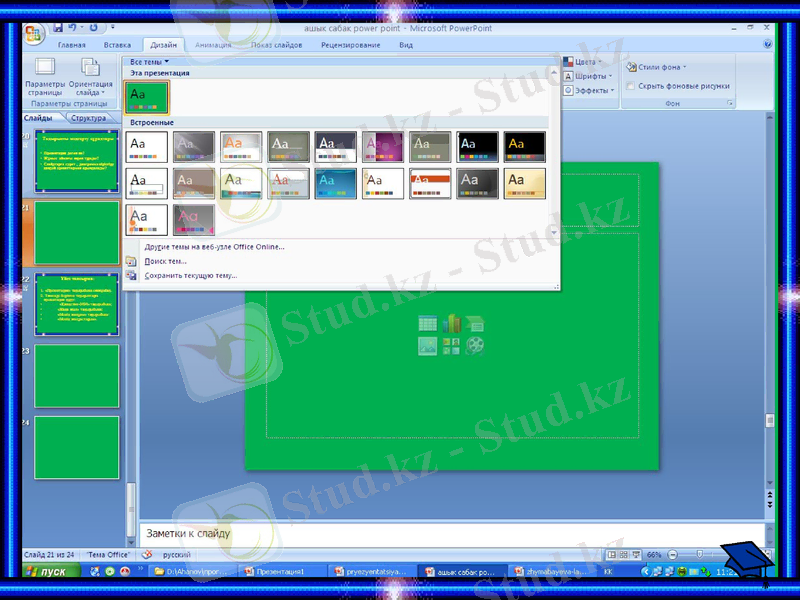Viewport: 800px width, 600px height.
Task: Open the Структура tab in left pane
Action: tap(88, 116)
